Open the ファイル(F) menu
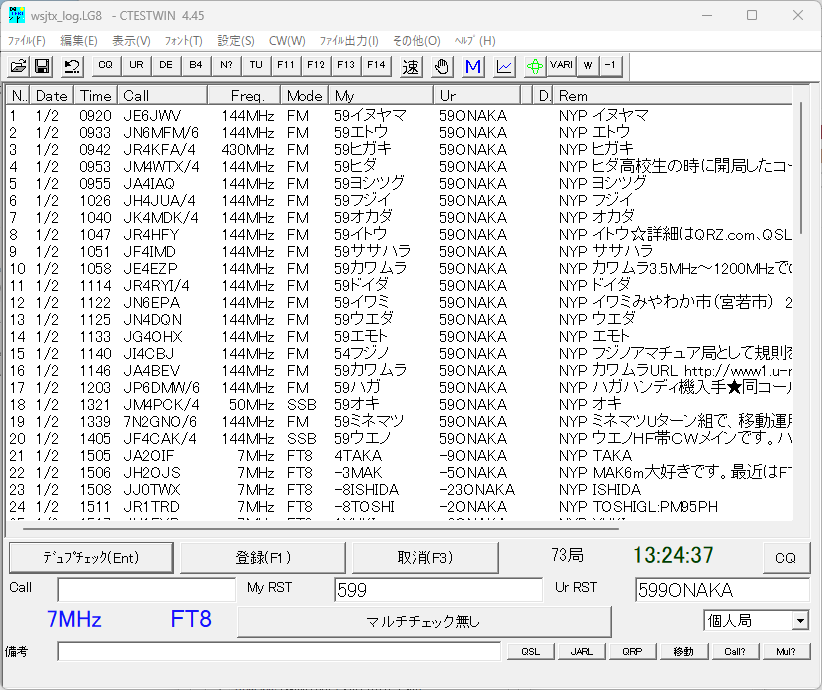The width and height of the screenshot is (822, 690). coord(26,41)
